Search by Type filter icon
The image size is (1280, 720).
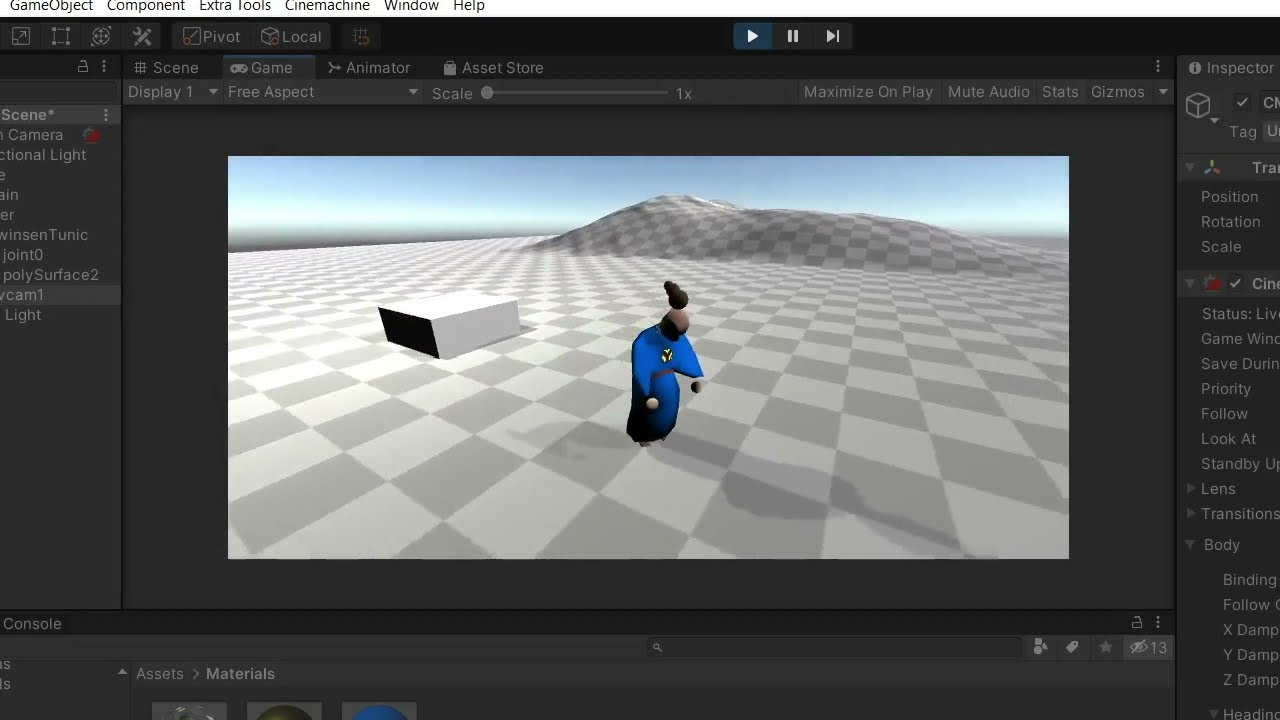click(1040, 648)
